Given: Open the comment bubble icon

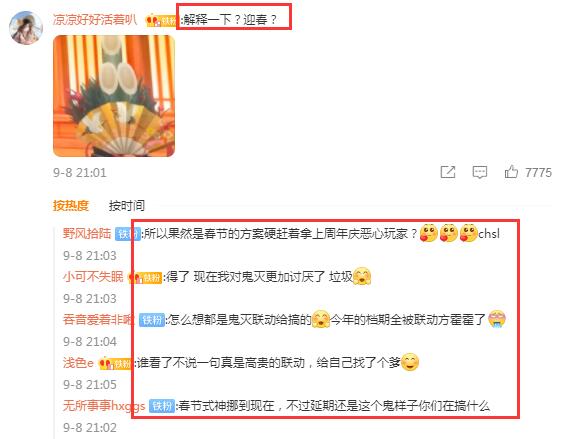Looking at the screenshot, I should (479, 172).
